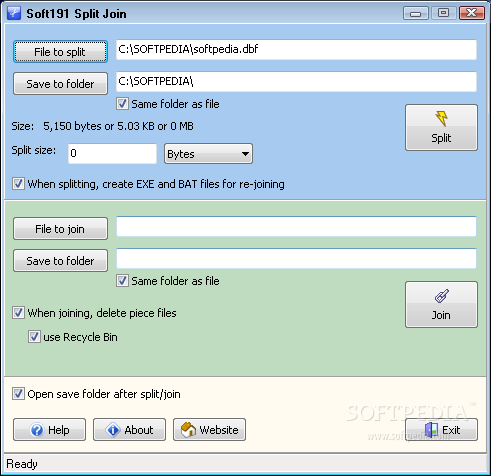Image resolution: width=491 pixels, height=476 pixels.
Task: Click the Split size input field
Action: [x=112, y=154]
